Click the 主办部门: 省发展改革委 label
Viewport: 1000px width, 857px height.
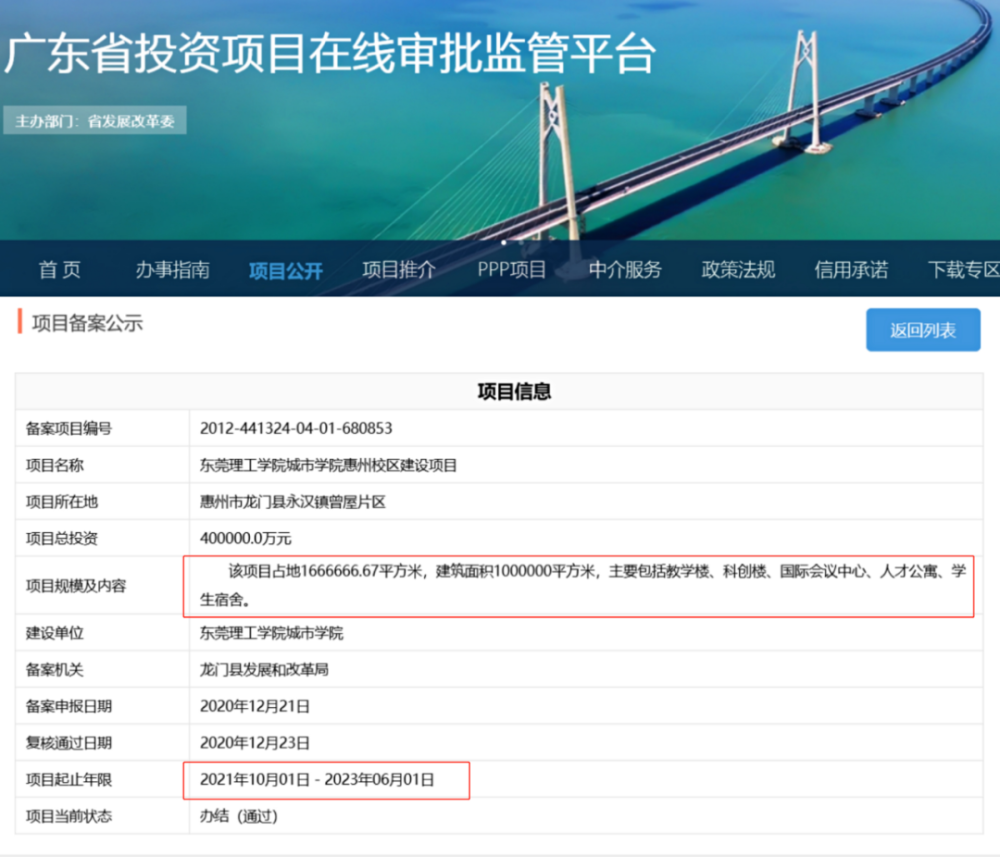coord(95,121)
